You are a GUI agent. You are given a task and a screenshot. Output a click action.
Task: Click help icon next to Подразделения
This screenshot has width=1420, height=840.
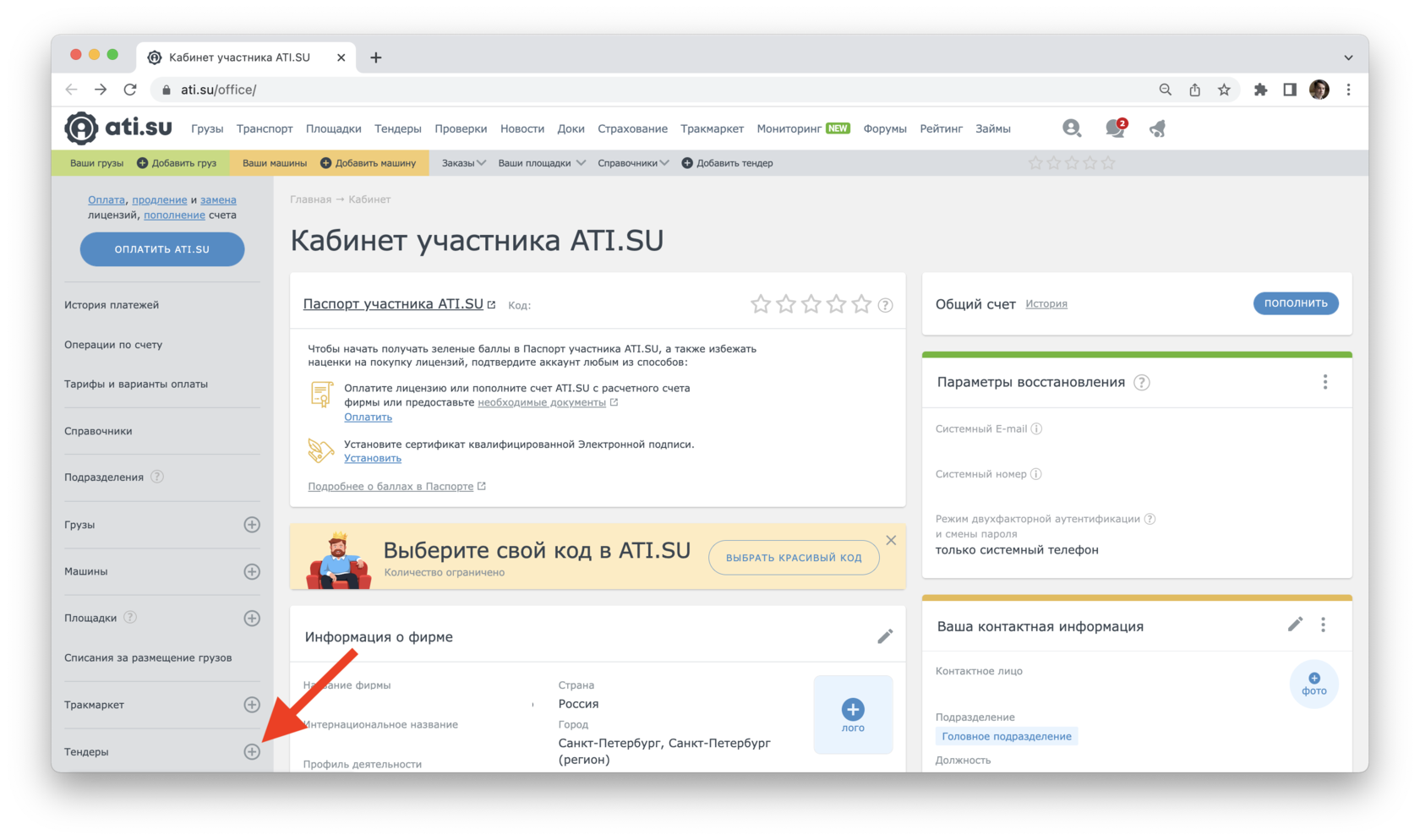point(157,477)
